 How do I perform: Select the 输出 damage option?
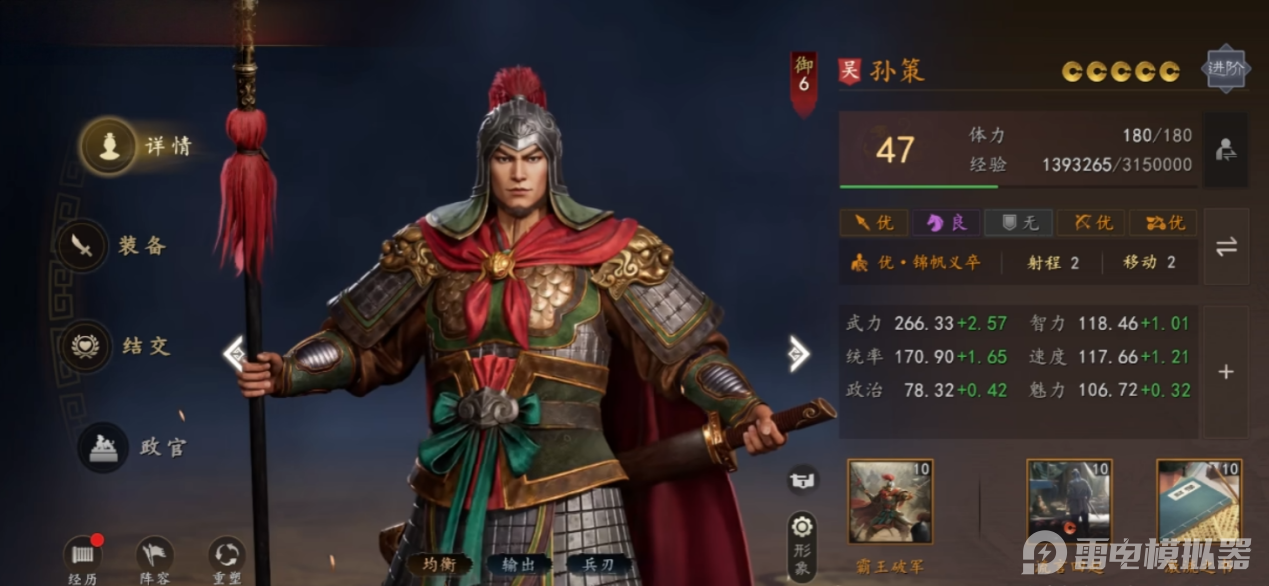click(519, 564)
